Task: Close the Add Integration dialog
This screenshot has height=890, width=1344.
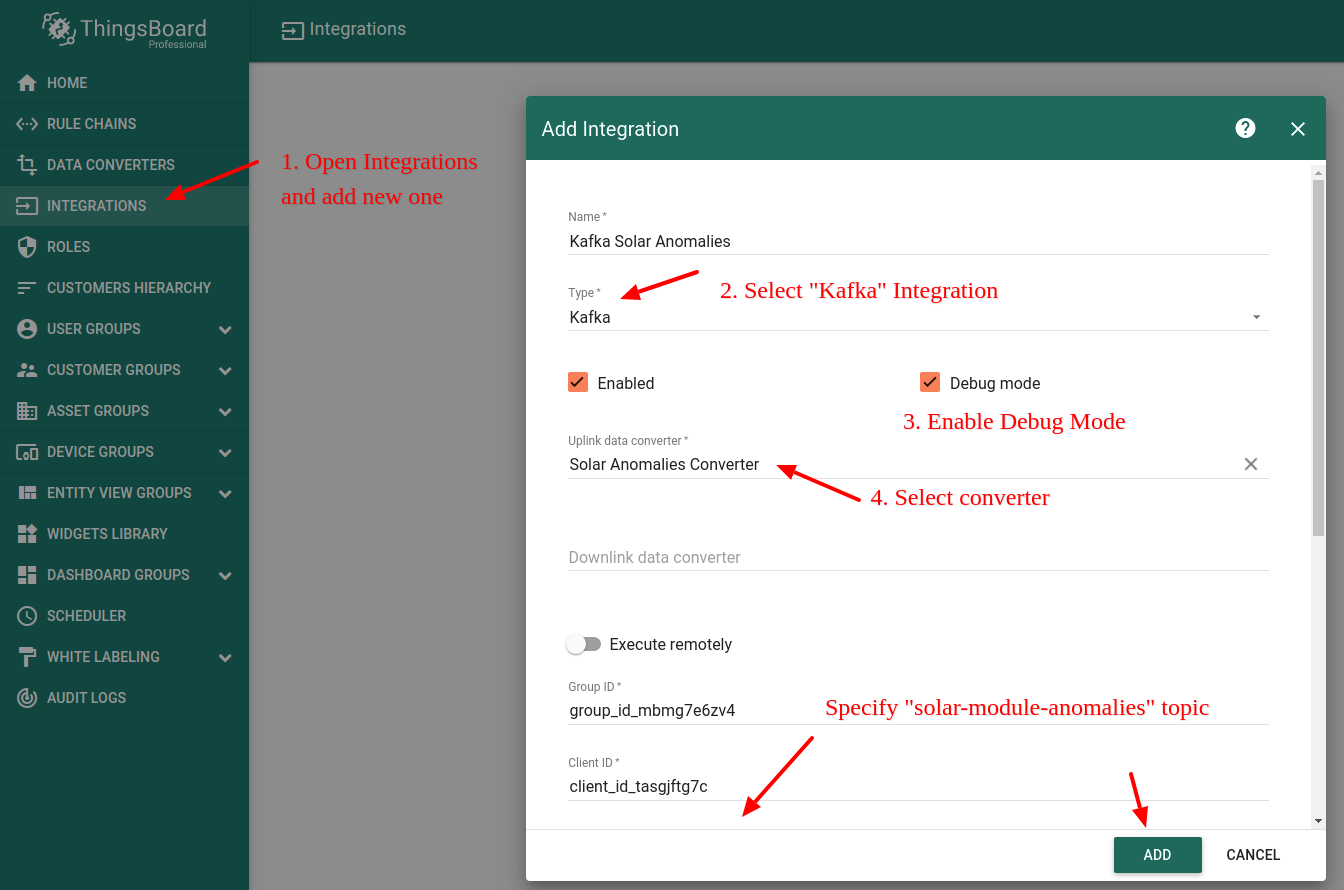Action: coord(1298,129)
